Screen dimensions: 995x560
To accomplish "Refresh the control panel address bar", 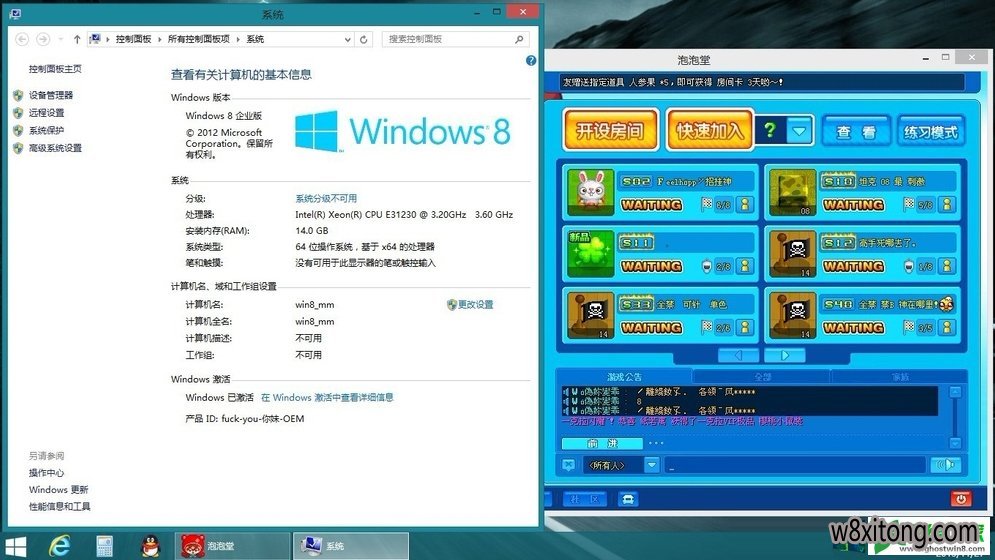I will 364,39.
